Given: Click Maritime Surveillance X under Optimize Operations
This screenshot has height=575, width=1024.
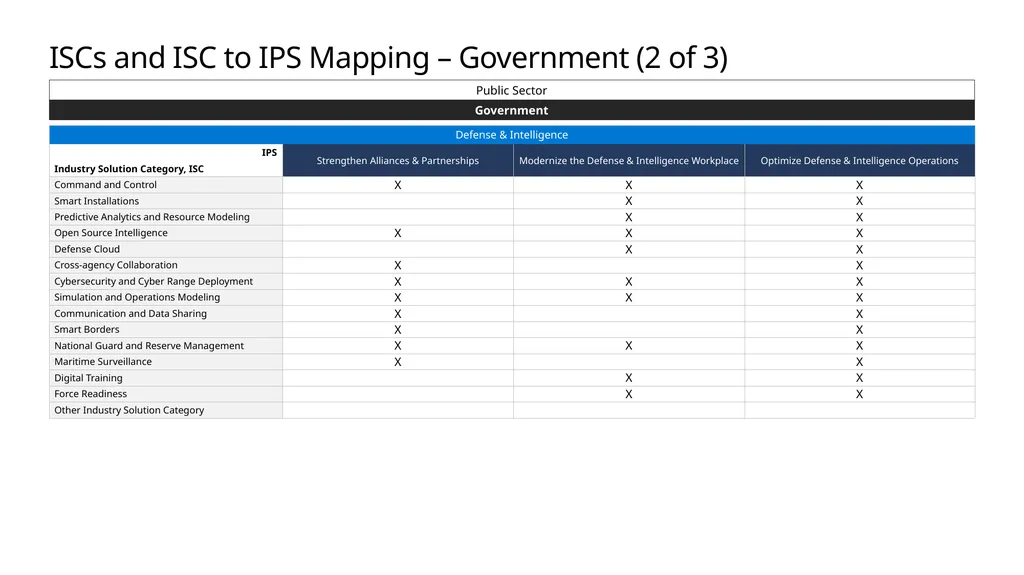Looking at the screenshot, I should click(x=859, y=362).
